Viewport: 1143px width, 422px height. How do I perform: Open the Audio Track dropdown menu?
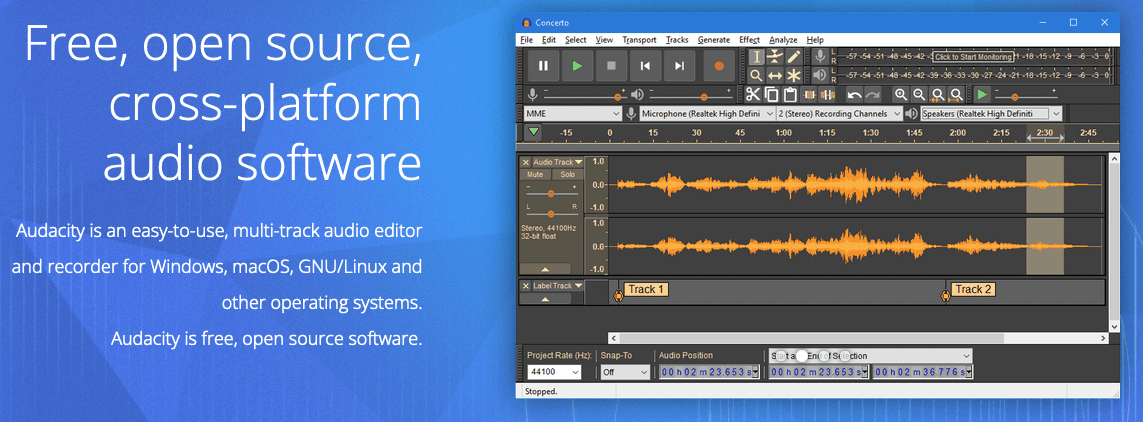point(558,162)
